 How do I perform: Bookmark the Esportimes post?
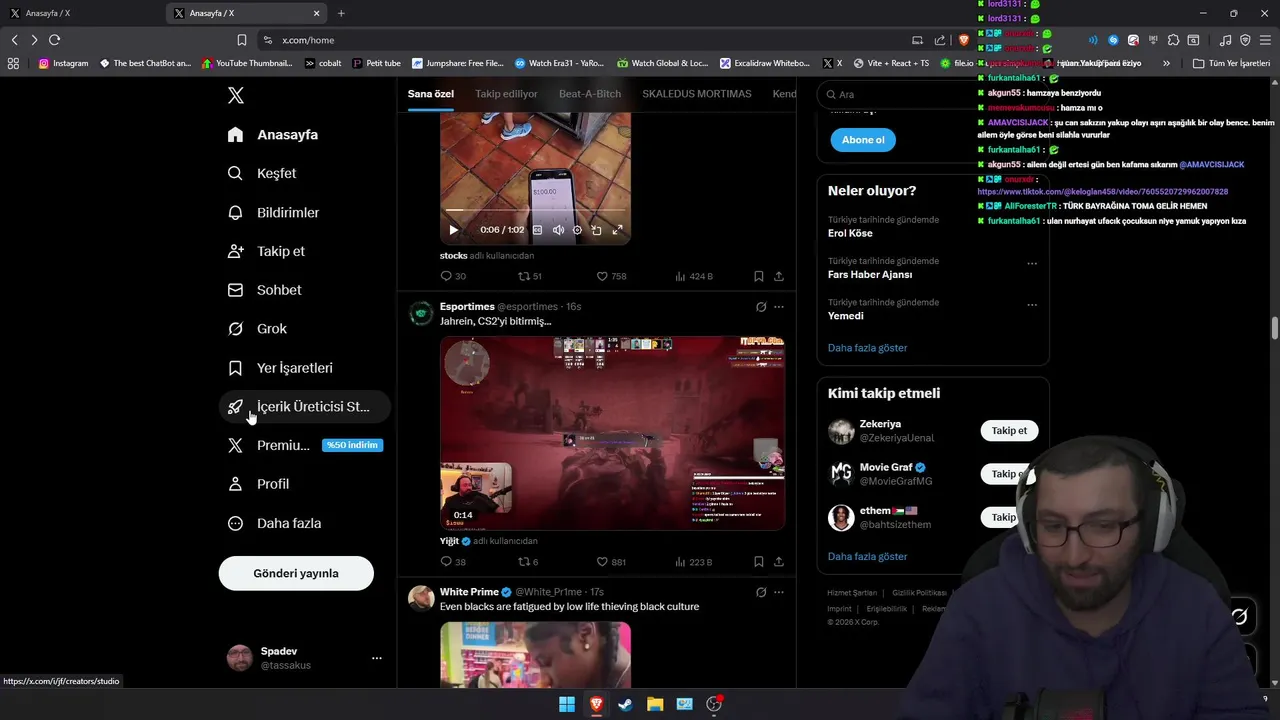pyautogui.click(x=759, y=562)
